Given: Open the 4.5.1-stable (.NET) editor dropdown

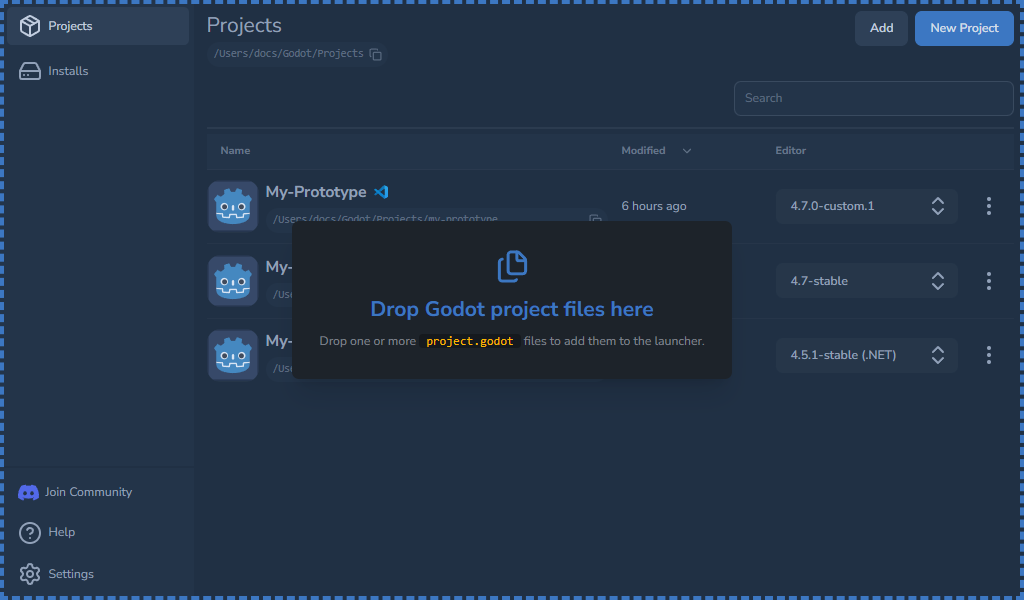Looking at the screenshot, I should 867,355.
